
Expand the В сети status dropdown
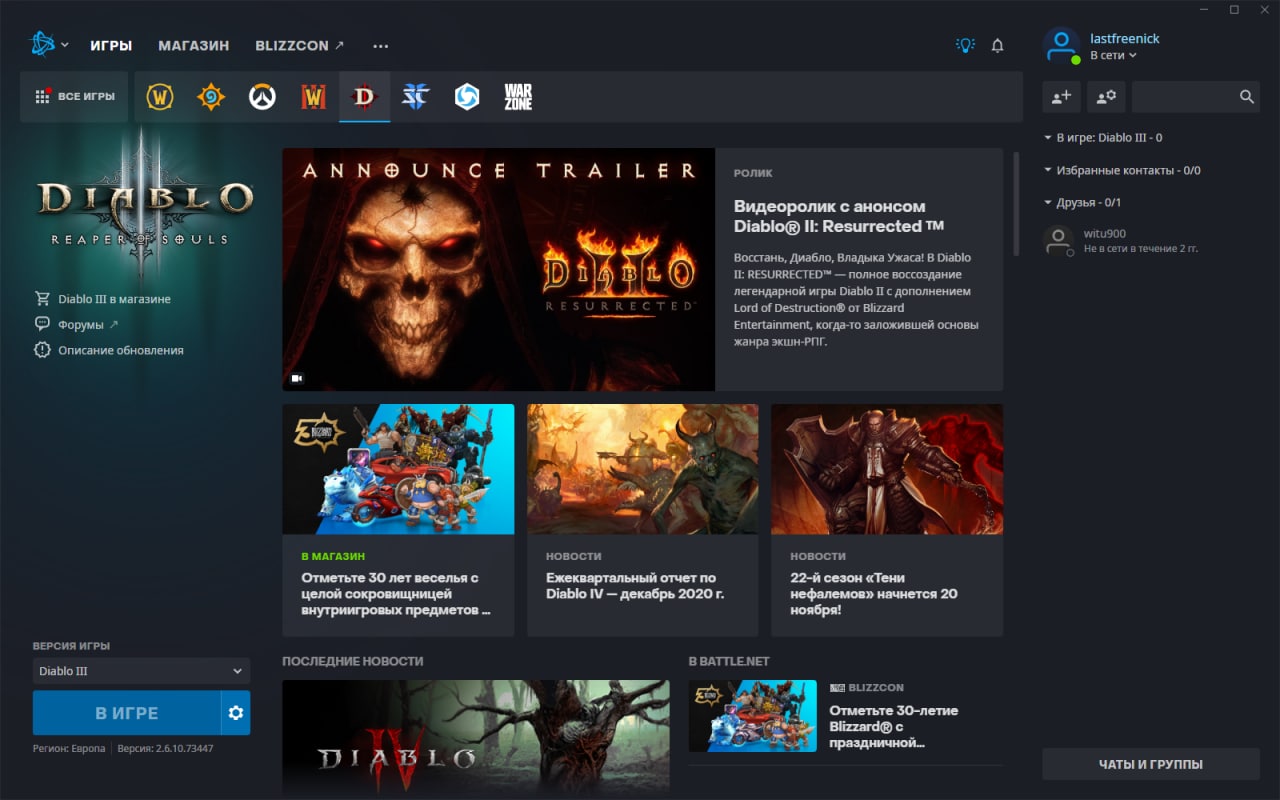coord(1114,55)
